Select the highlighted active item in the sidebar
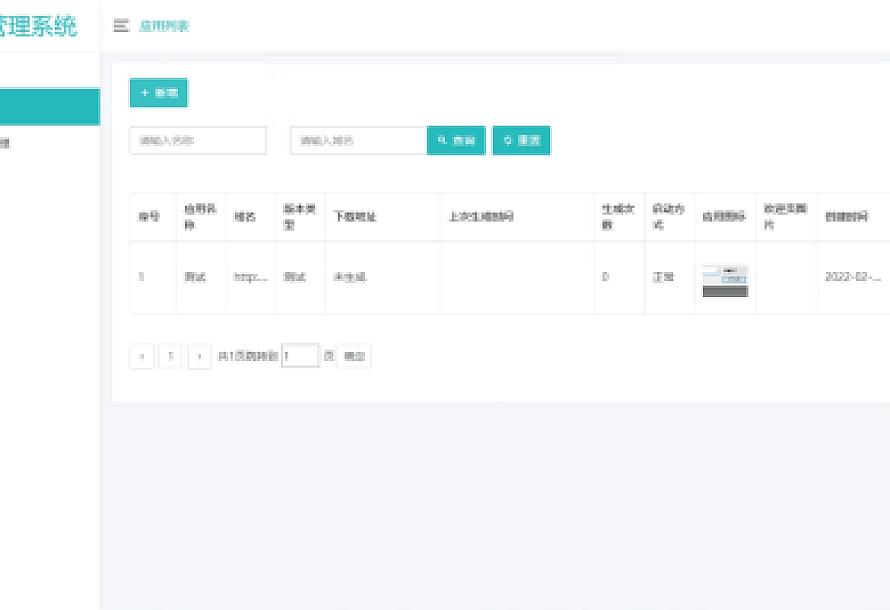This screenshot has height=610, width=890. (49, 107)
